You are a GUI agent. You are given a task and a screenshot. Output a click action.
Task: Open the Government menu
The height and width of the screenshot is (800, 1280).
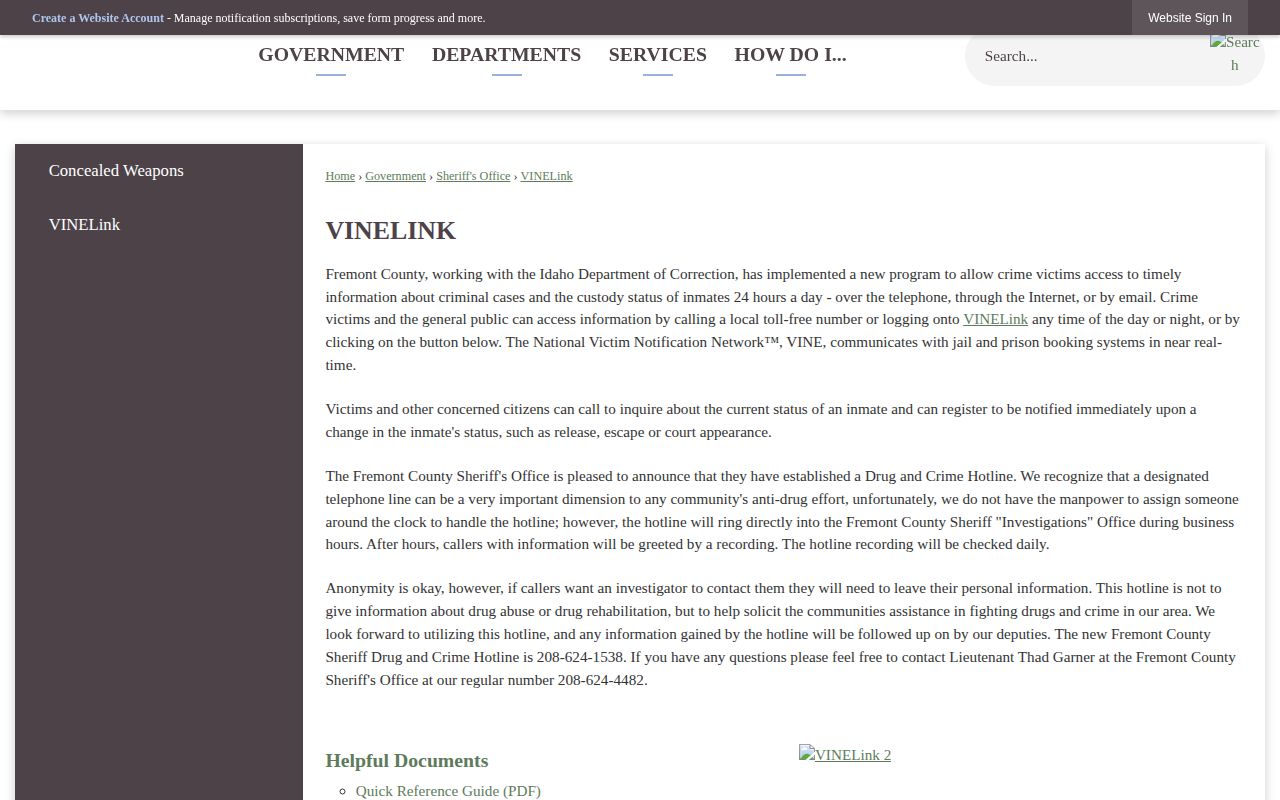click(x=331, y=55)
